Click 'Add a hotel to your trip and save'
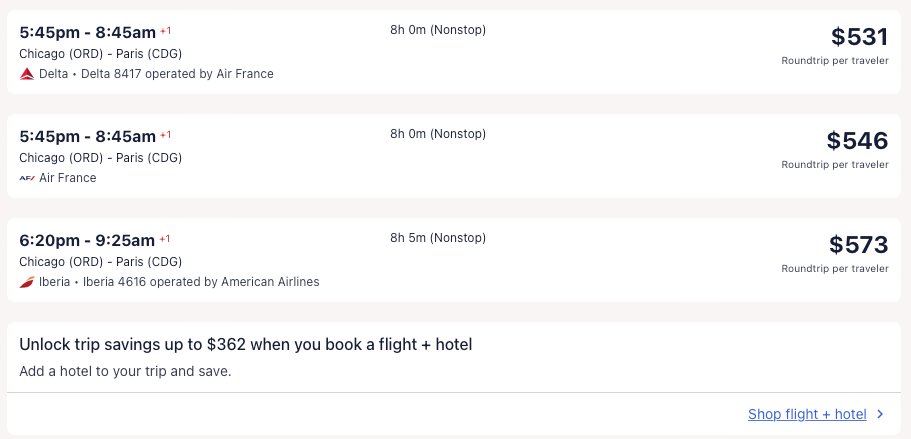The width and height of the screenshot is (911, 439). point(125,371)
